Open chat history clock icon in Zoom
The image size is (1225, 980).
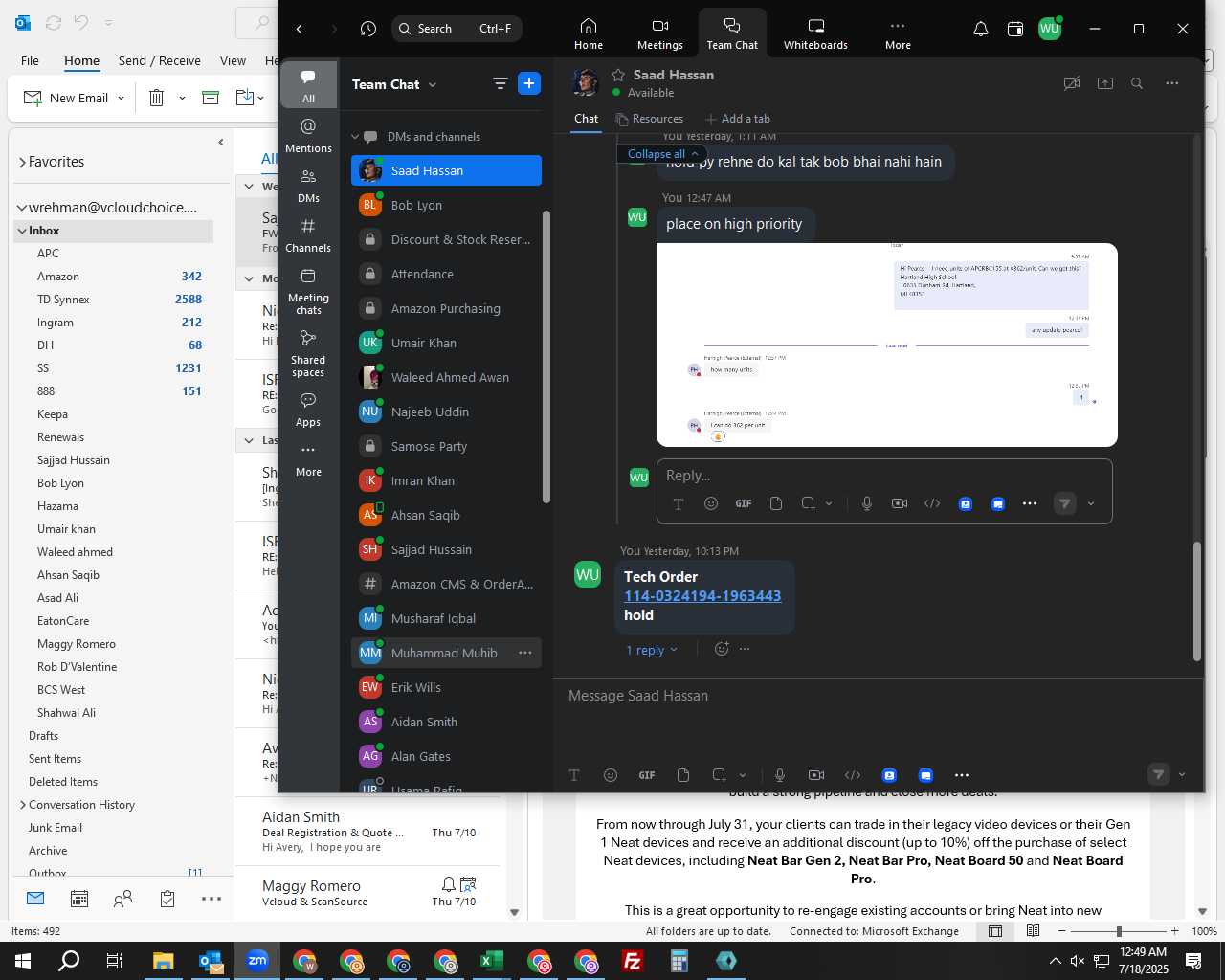(x=368, y=29)
